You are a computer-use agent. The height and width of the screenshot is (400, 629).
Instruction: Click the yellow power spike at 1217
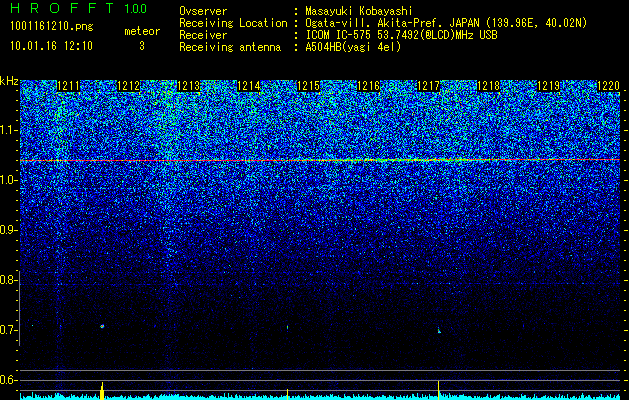pos(438,390)
